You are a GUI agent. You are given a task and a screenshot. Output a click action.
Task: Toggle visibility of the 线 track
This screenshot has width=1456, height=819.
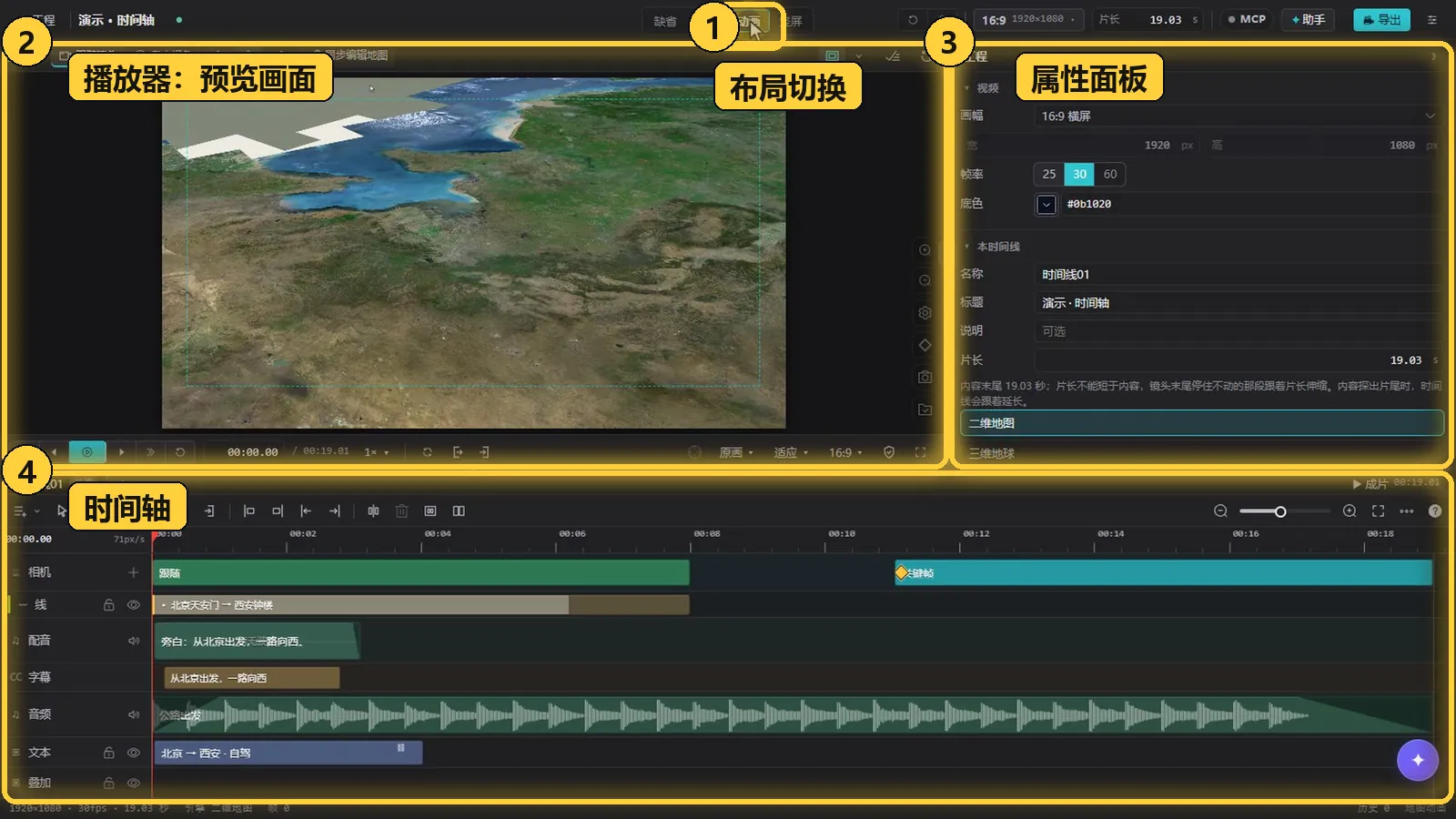(x=134, y=605)
